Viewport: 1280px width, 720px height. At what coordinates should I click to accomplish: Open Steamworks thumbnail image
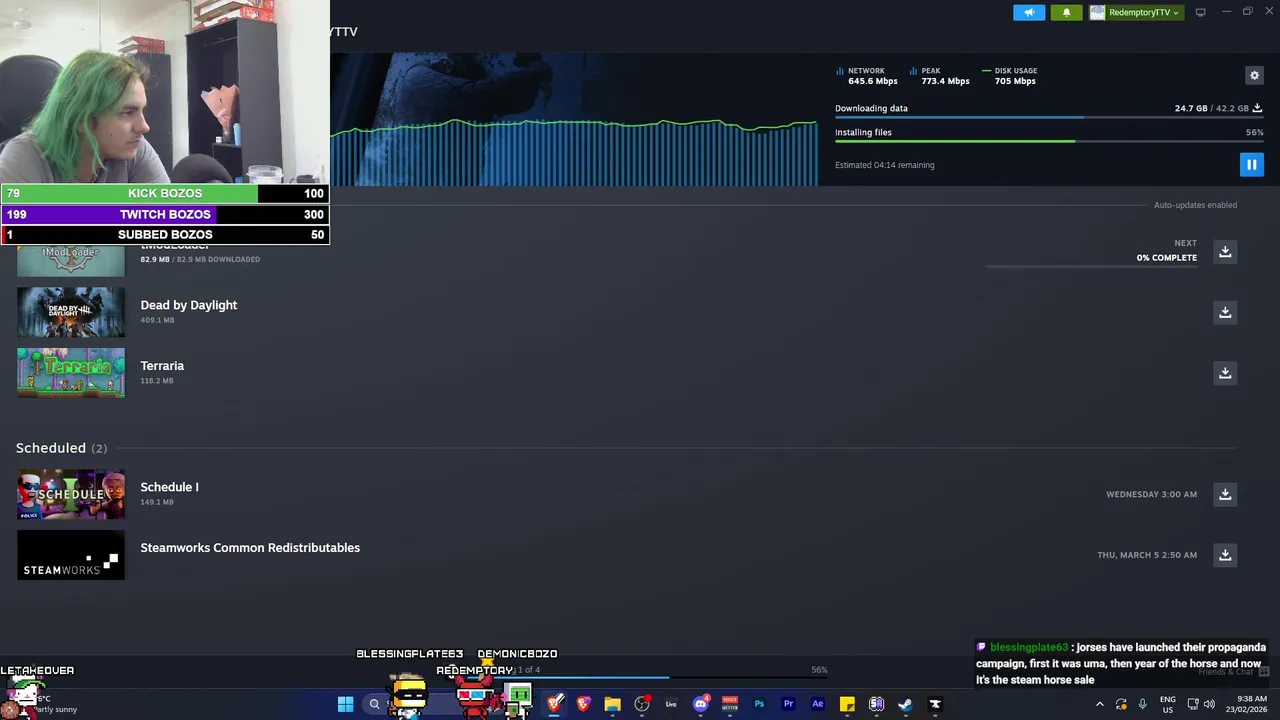click(71, 555)
